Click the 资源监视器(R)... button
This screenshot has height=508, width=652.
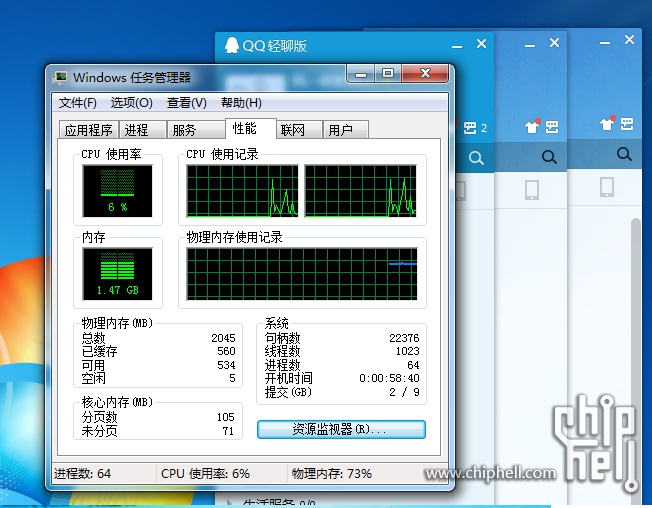coord(341,429)
